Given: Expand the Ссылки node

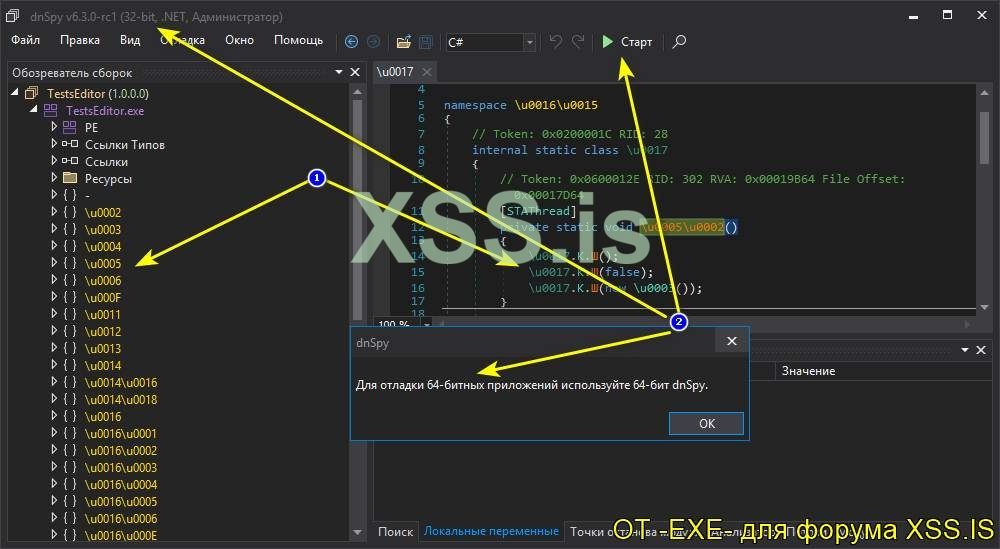Looking at the screenshot, I should 54,161.
